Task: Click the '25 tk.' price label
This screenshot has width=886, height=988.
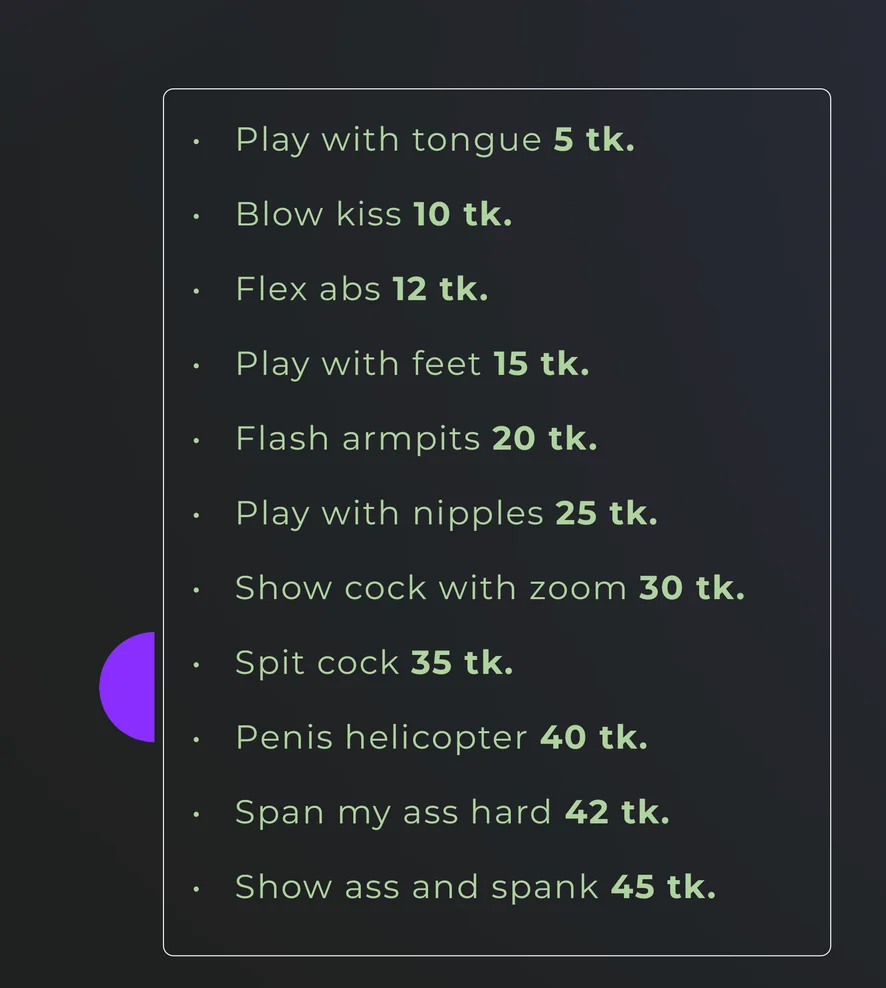Action: click(x=606, y=513)
